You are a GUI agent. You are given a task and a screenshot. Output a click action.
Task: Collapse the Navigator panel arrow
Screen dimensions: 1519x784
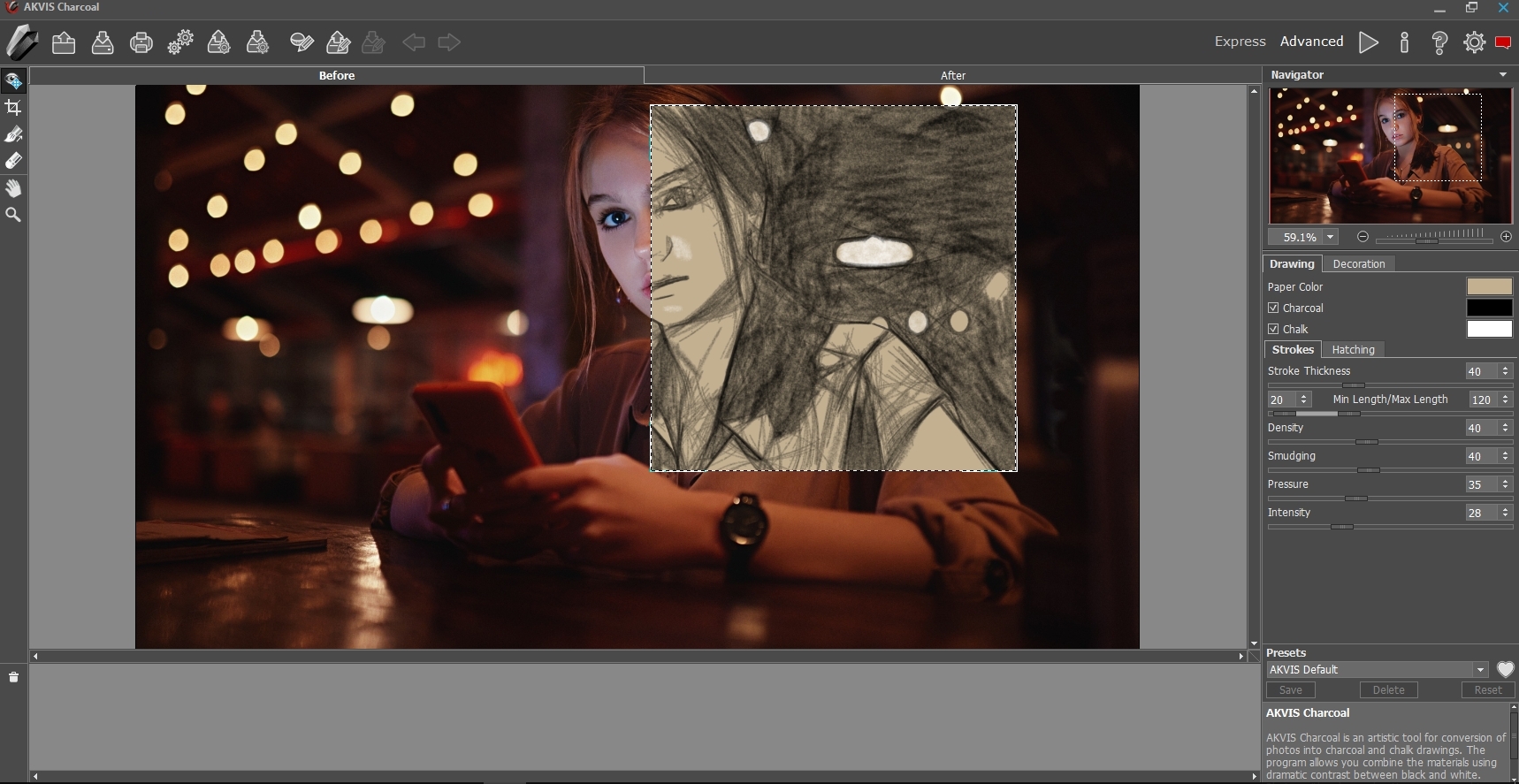pos(1503,75)
